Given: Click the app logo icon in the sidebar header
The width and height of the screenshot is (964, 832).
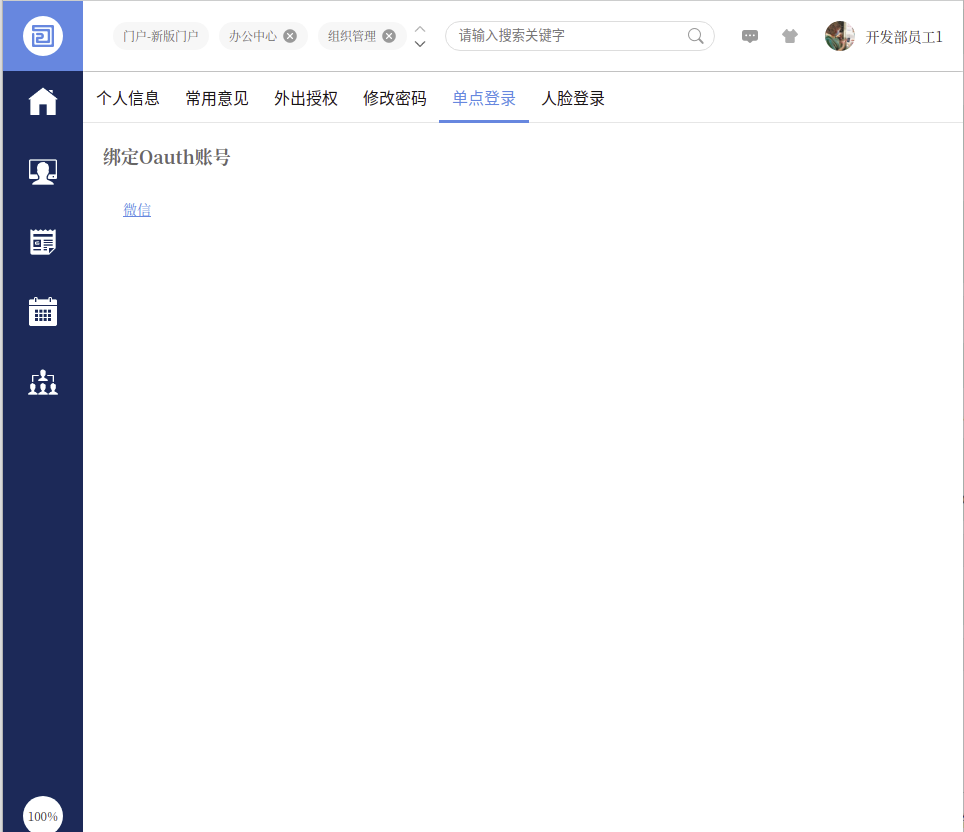Looking at the screenshot, I should [42, 36].
